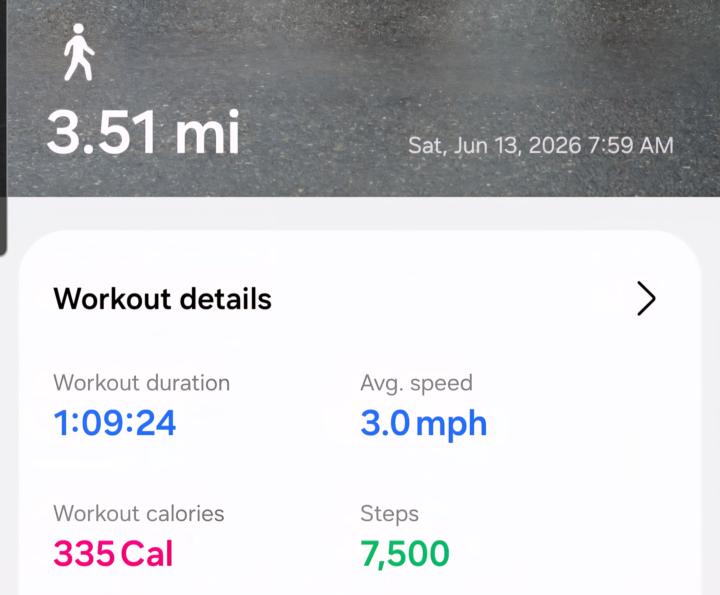Screen dimensions: 720x595
Task: Select the 7,500 steps value
Action: tap(405, 554)
